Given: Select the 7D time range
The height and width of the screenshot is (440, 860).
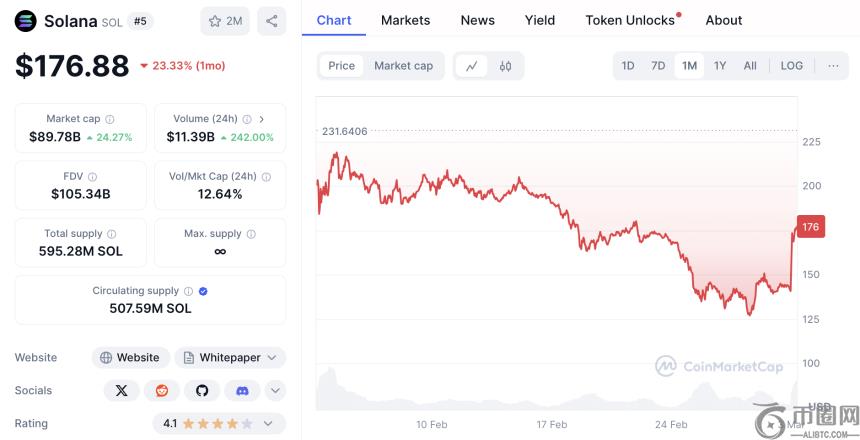Looking at the screenshot, I should click(658, 66).
